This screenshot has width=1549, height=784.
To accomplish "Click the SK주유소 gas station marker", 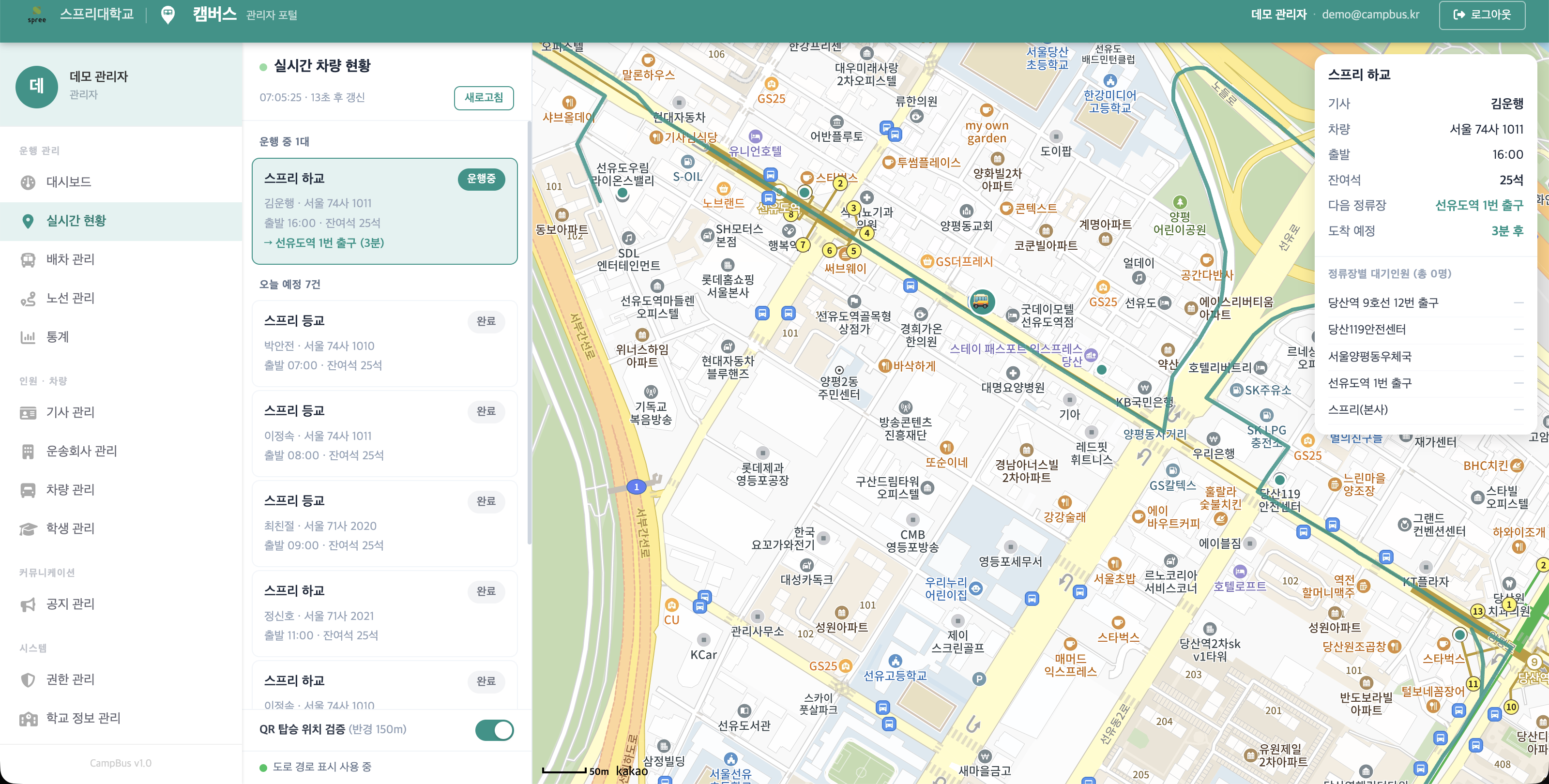I will coord(1236,390).
